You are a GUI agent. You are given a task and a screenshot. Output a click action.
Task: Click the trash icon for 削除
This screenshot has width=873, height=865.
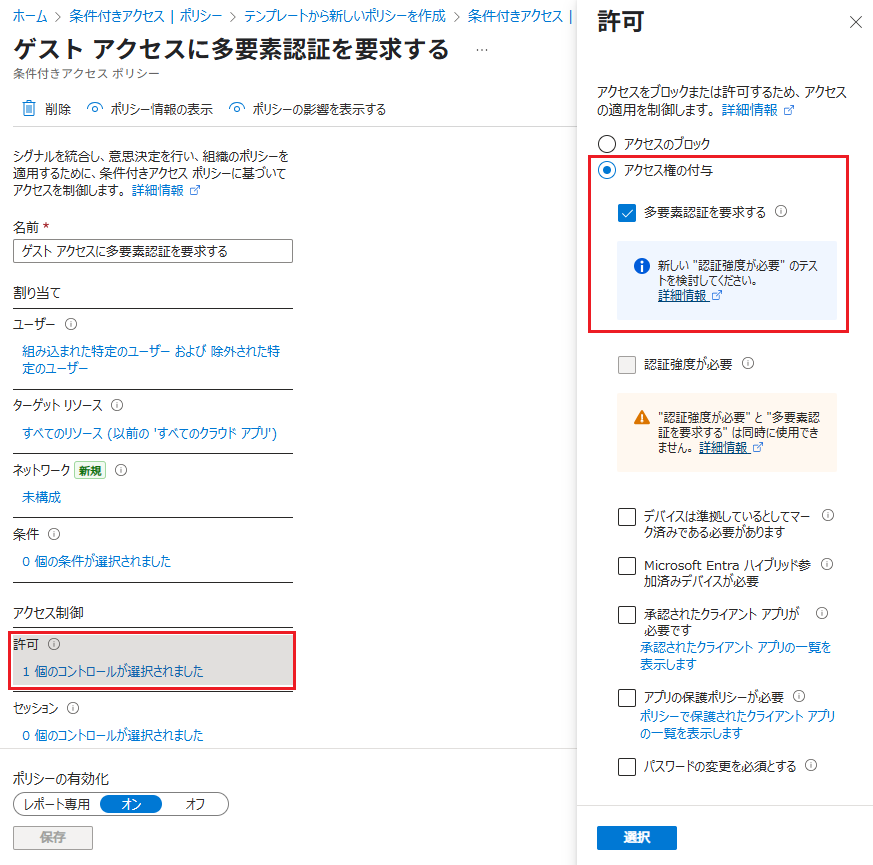(29, 109)
